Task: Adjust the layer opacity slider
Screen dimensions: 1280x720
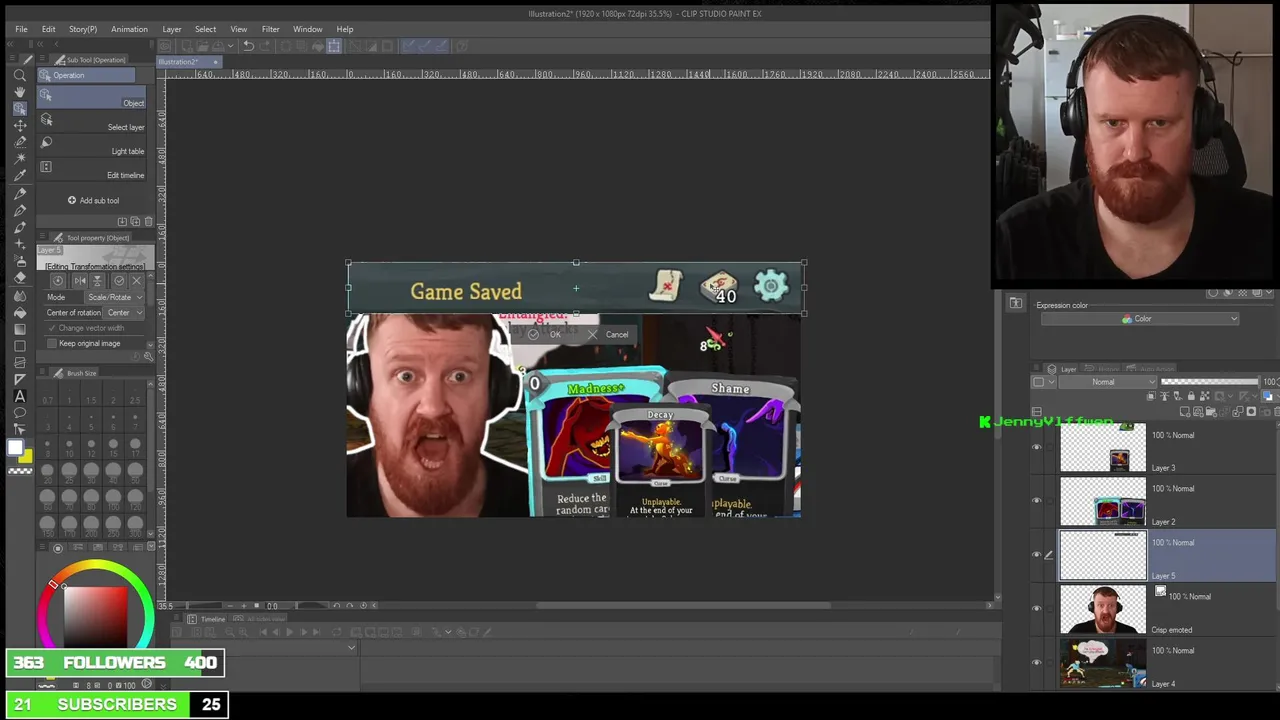Action: pyautogui.click(x=1210, y=382)
